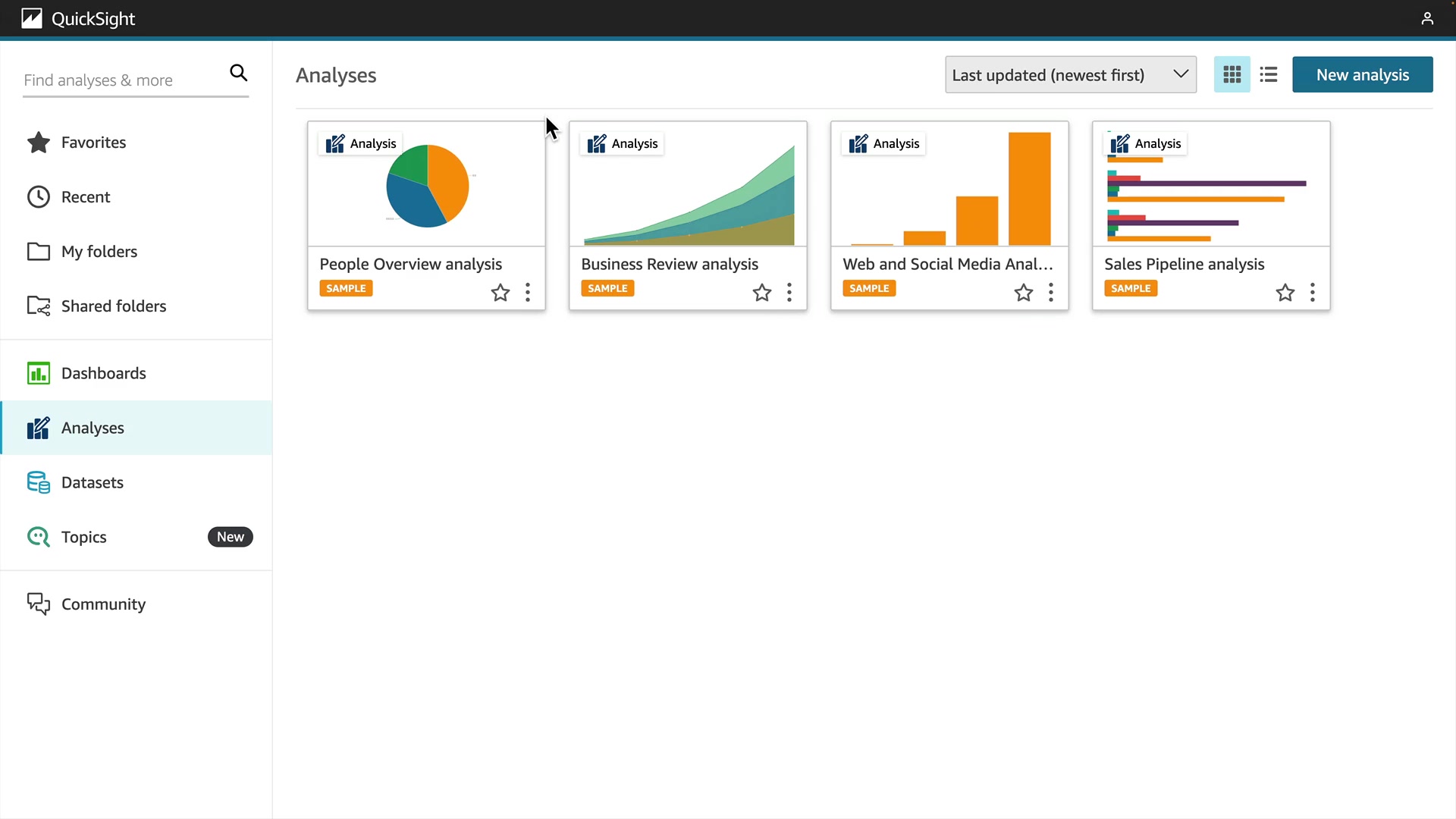The image size is (1456, 819).
Task: Open Recent items clock icon
Action: point(38,197)
